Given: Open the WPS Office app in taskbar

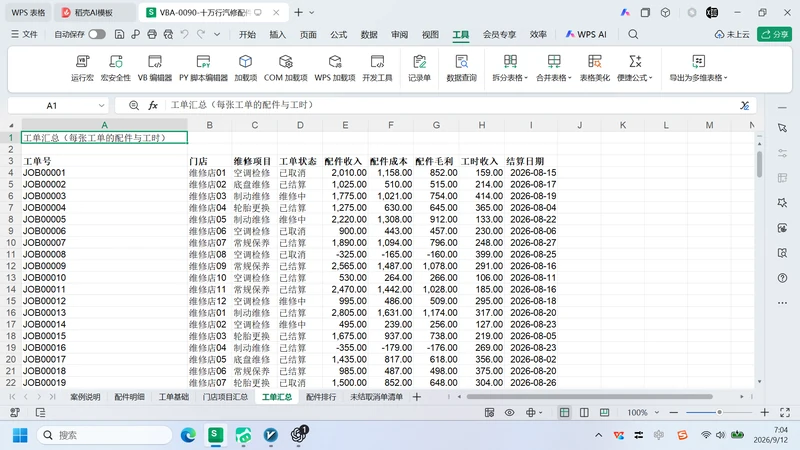Looking at the screenshot, I should click(215, 435).
